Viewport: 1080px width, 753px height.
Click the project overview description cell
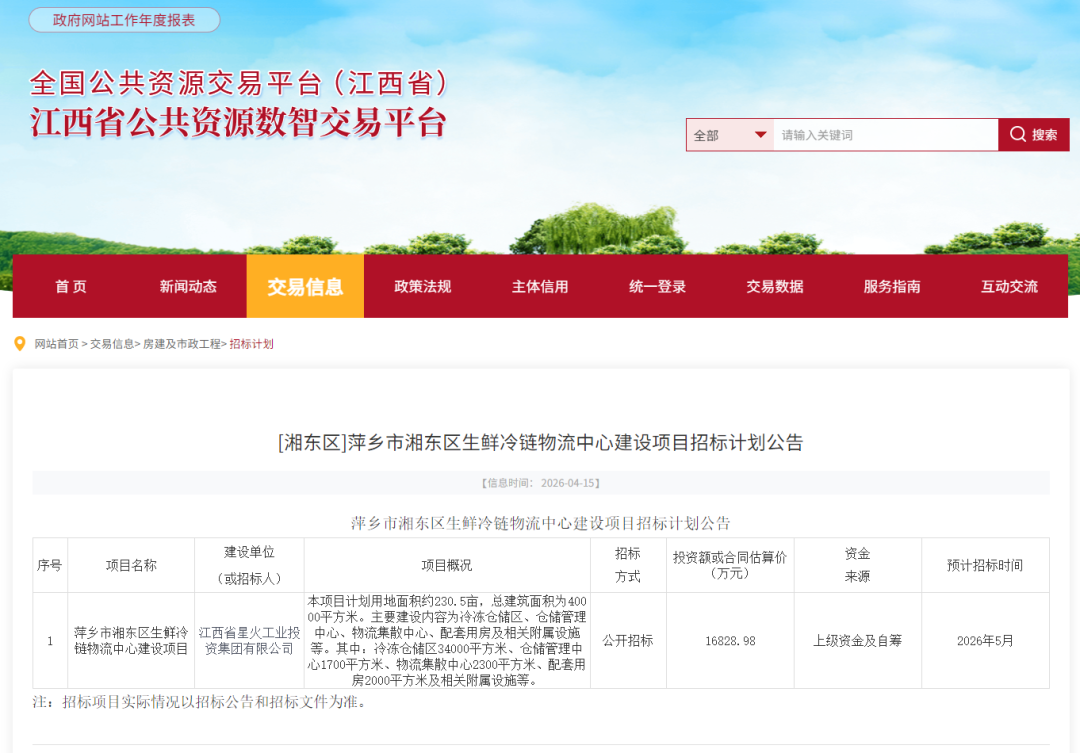point(447,641)
